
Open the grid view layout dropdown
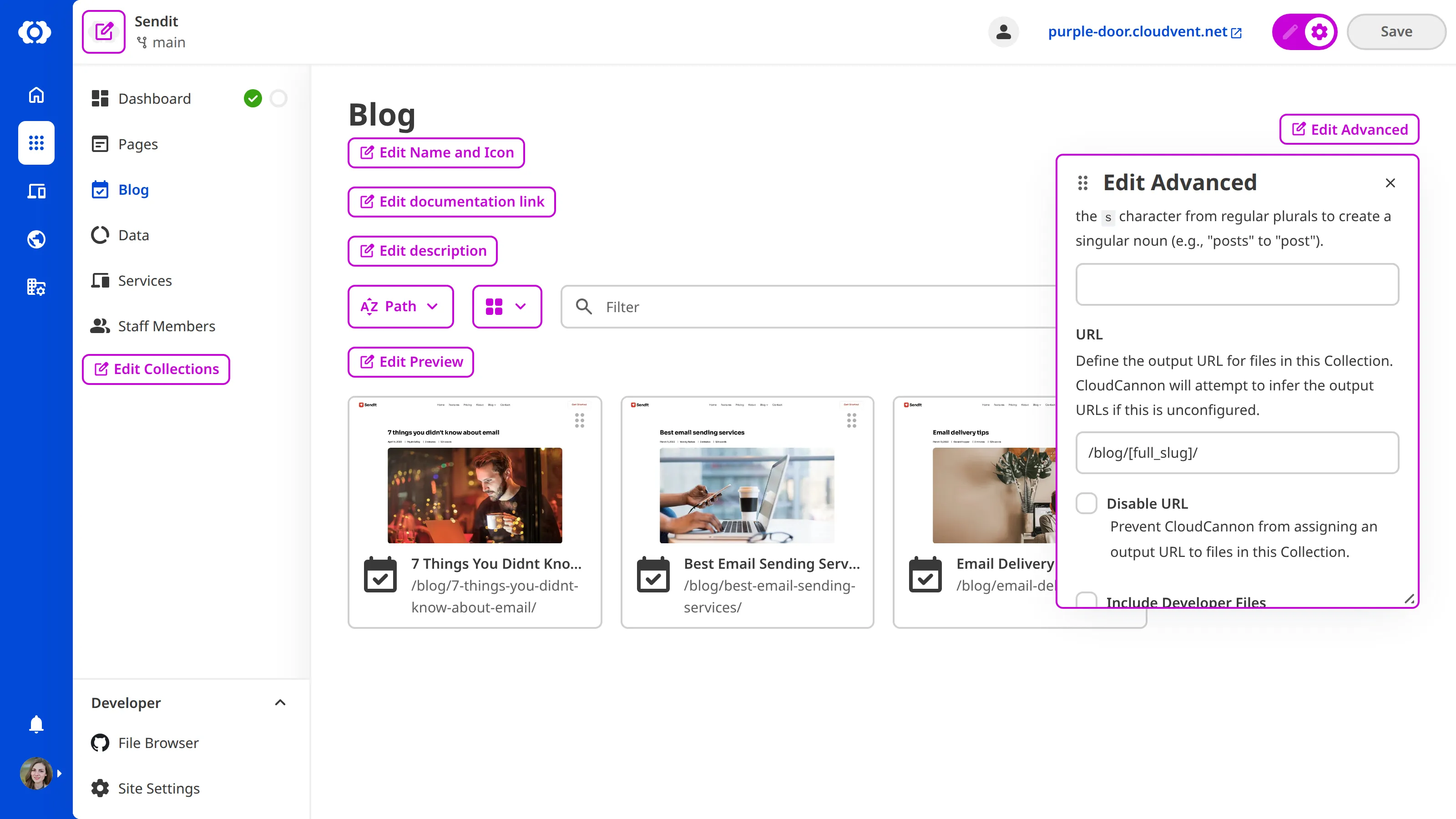pos(506,306)
